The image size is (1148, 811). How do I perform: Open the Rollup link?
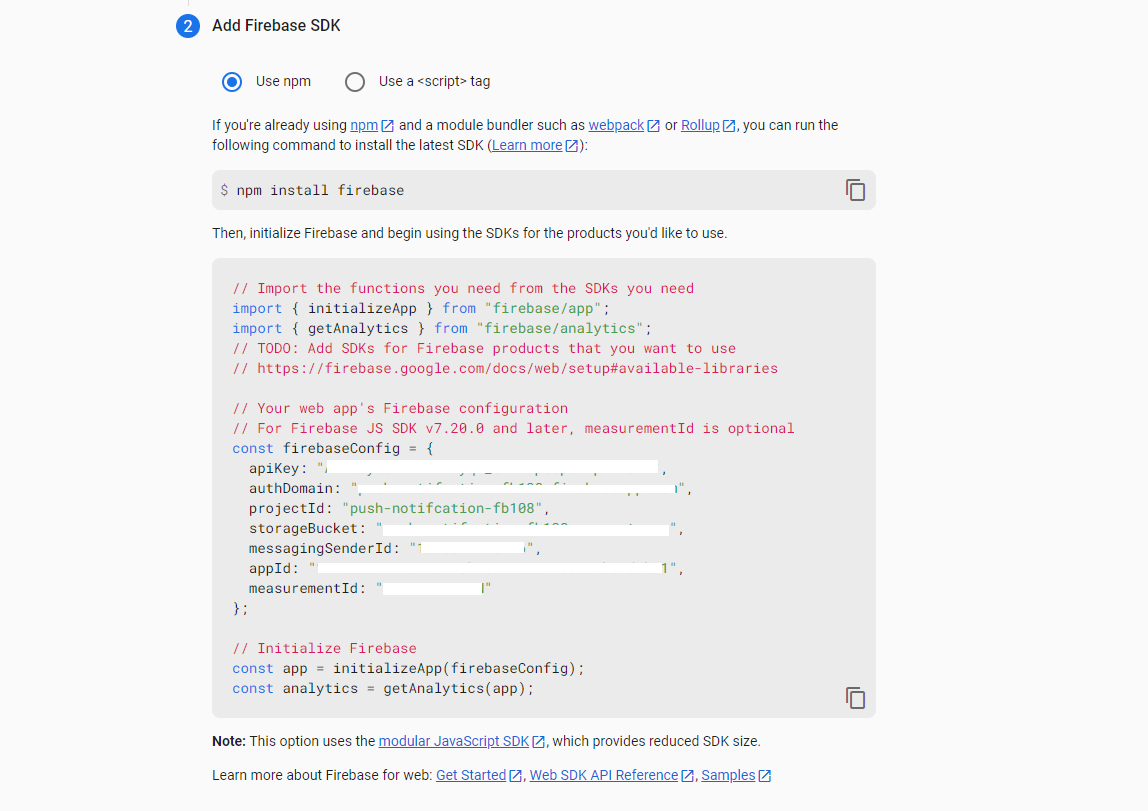(x=700, y=125)
